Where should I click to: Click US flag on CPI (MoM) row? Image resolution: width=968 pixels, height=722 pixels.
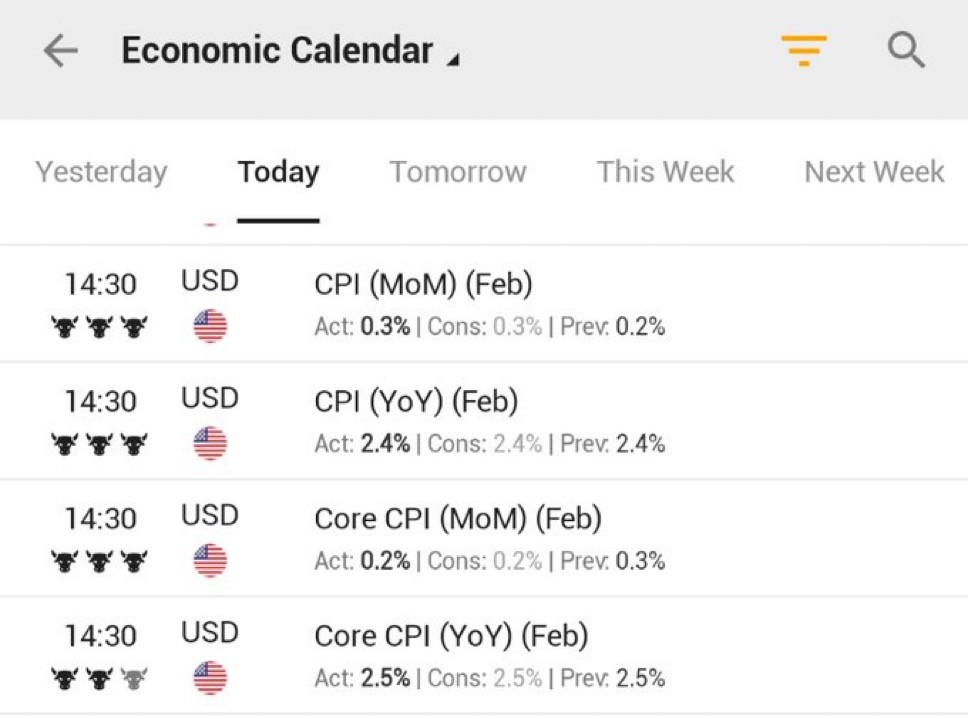[x=210, y=326]
